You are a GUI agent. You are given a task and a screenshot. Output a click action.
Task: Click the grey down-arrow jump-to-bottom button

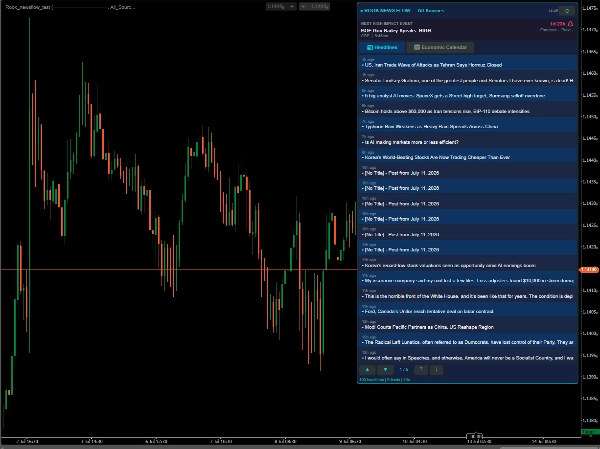436,370
